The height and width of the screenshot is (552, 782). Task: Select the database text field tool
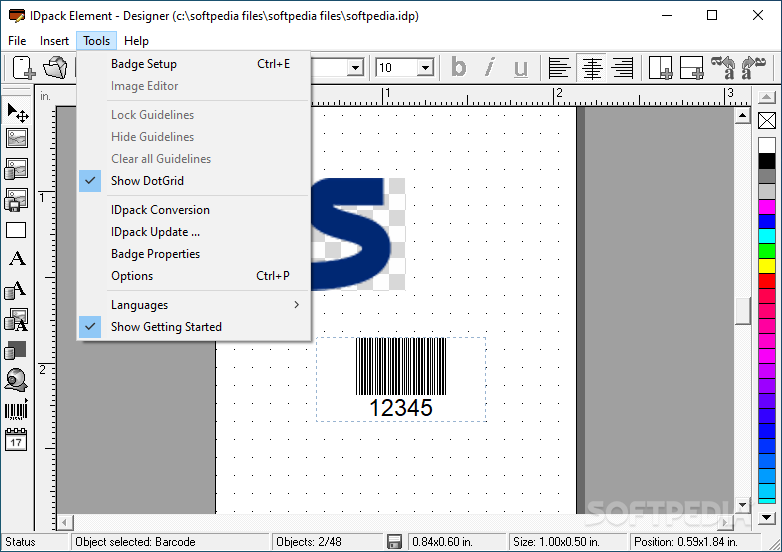[15, 290]
